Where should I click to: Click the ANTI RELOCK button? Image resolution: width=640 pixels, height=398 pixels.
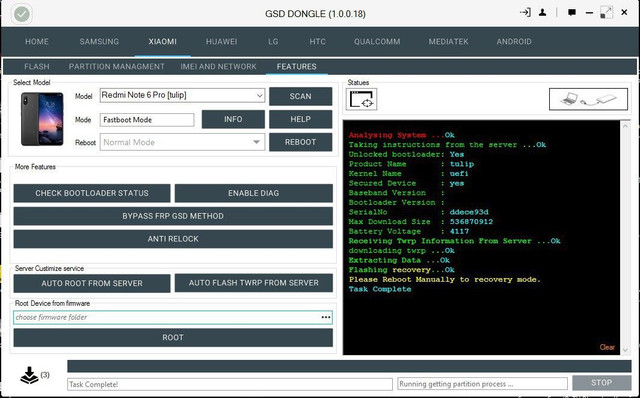coord(173,239)
